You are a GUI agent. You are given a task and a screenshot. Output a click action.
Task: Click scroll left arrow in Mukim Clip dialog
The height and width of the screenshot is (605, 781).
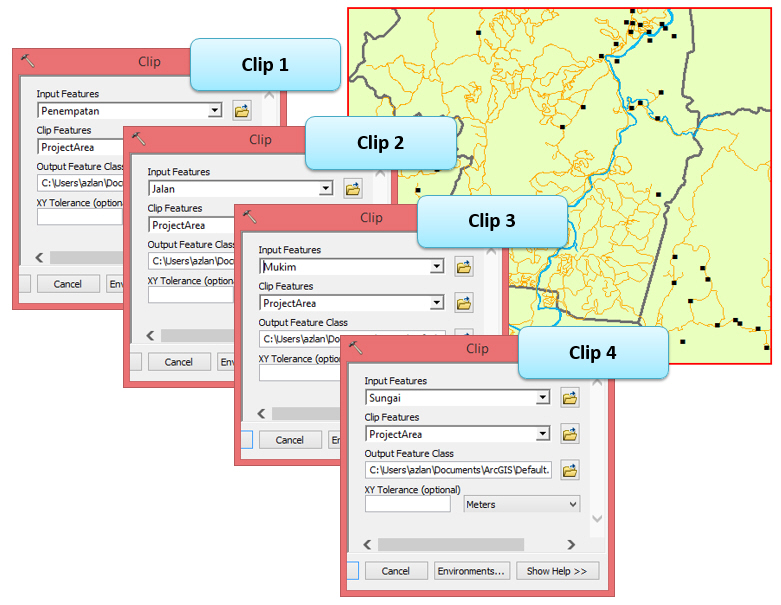pos(262,414)
